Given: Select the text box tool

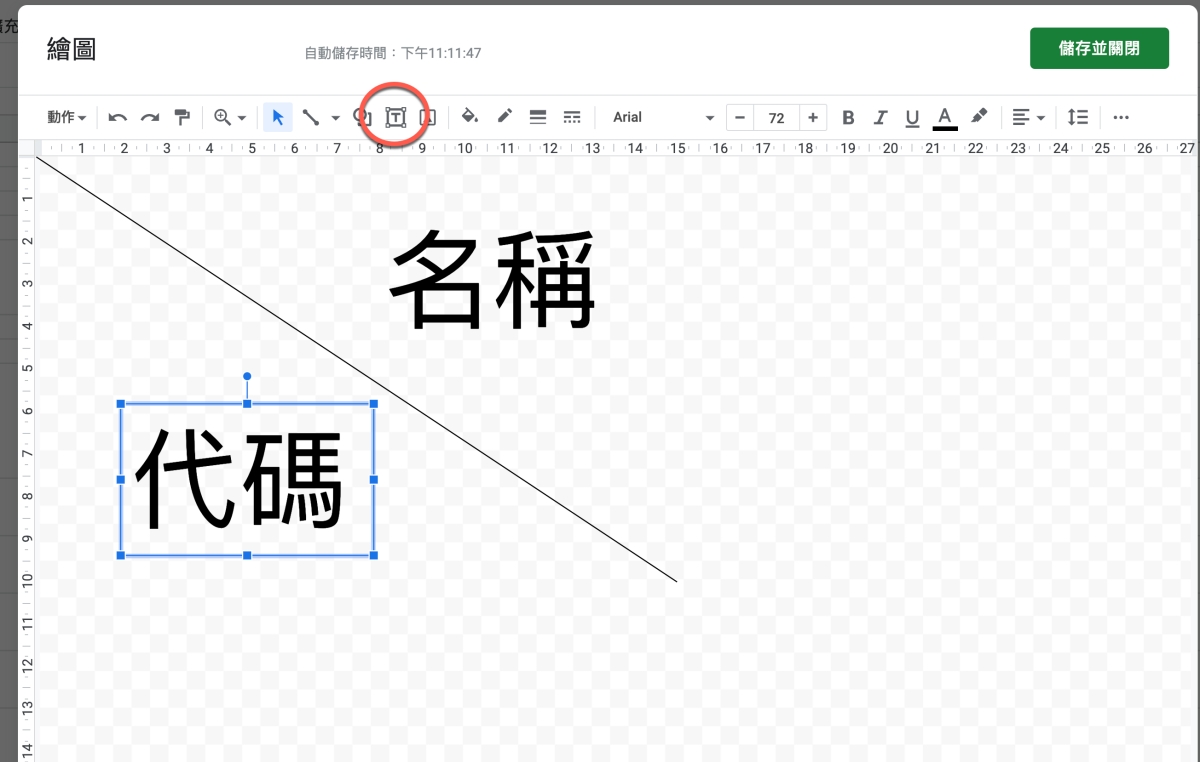Looking at the screenshot, I should pos(396,118).
